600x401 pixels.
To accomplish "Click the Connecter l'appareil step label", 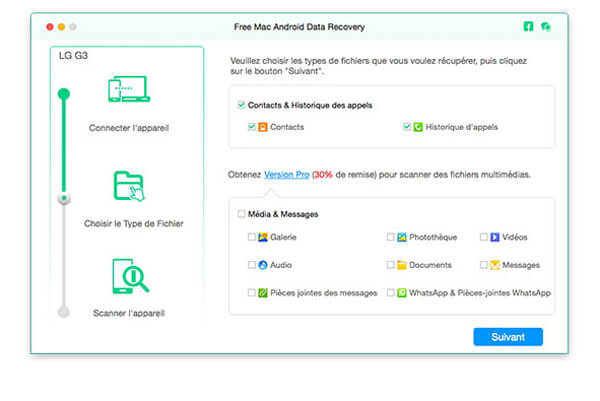I will pos(129,128).
